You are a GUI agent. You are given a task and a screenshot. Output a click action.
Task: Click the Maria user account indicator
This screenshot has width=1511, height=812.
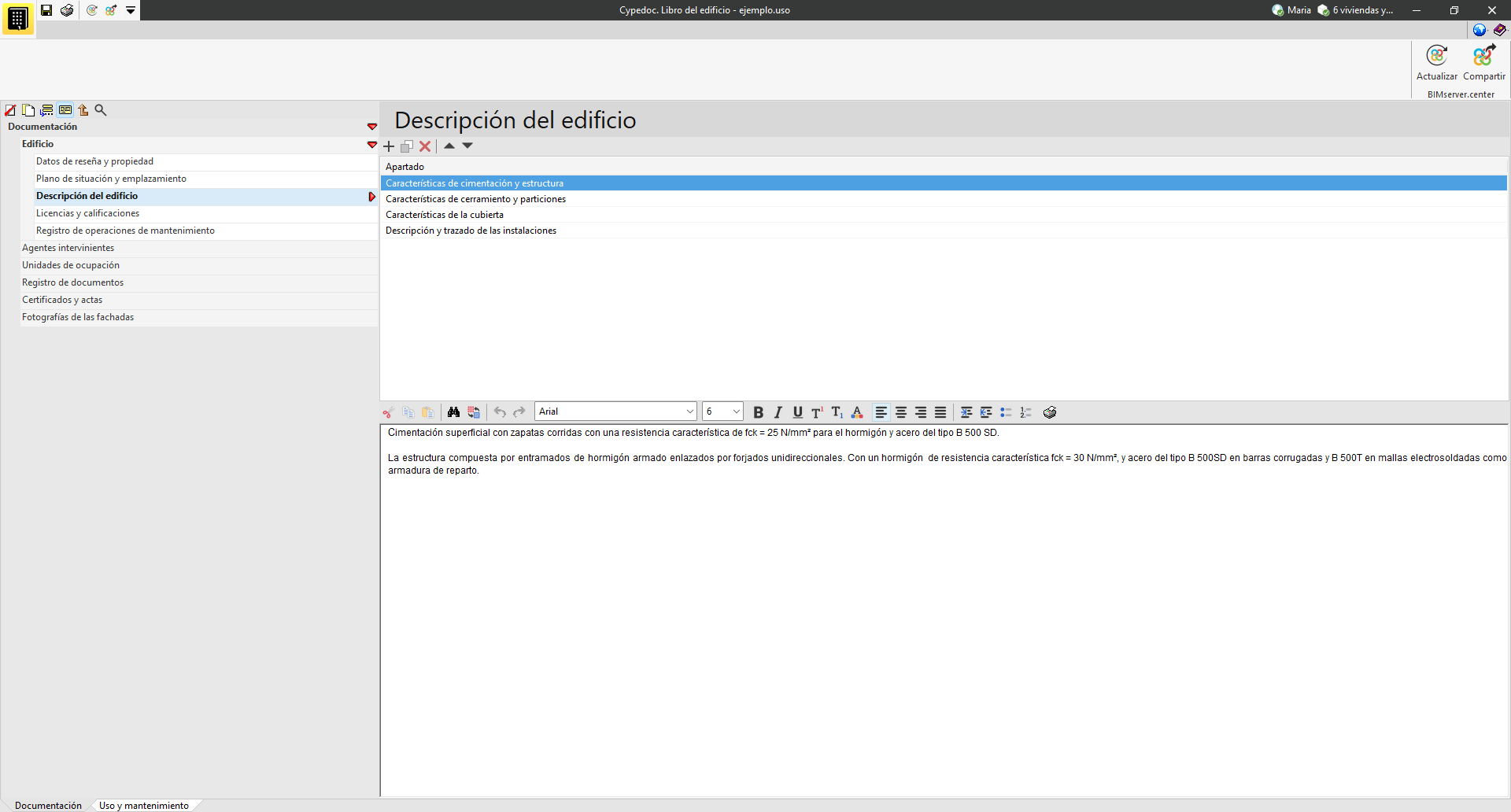click(1291, 10)
